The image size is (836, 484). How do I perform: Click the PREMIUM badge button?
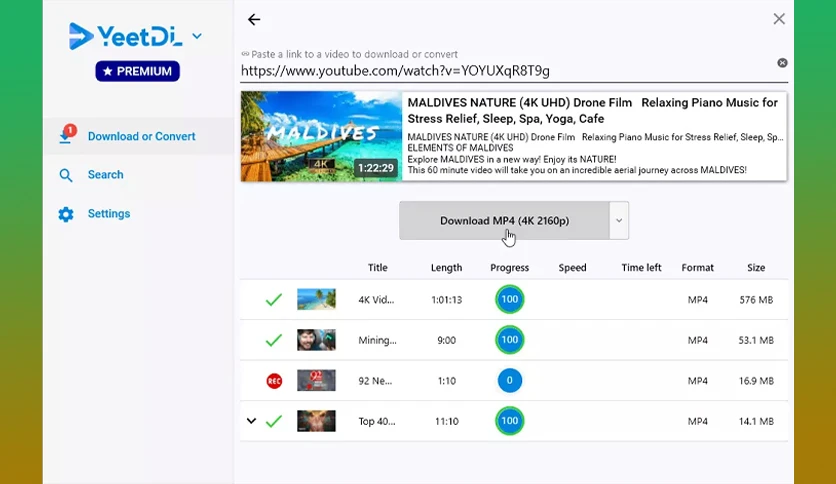(x=138, y=71)
